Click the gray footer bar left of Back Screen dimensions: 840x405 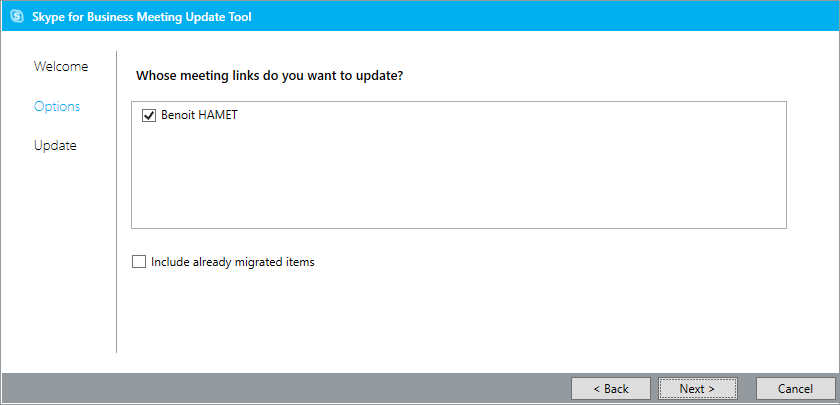(x=280, y=388)
